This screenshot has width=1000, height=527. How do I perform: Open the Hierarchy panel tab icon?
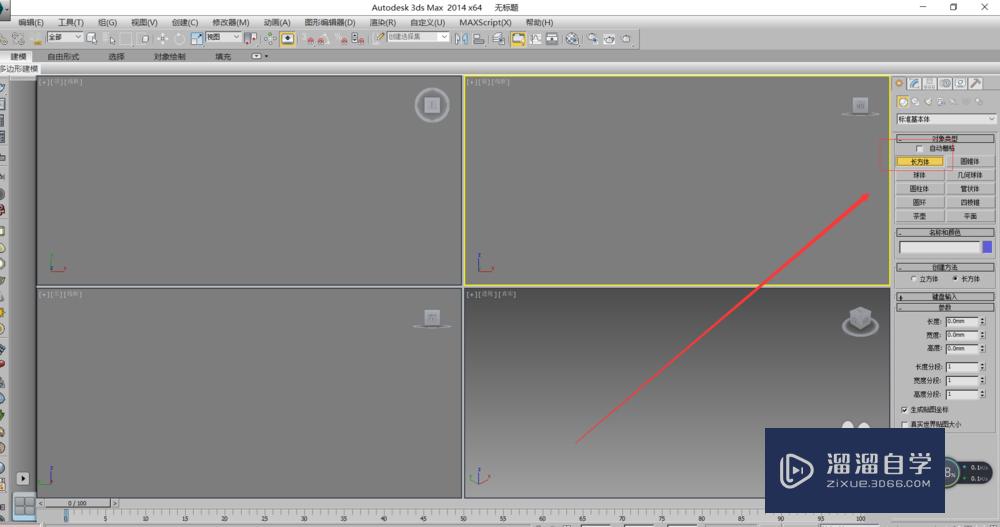click(x=930, y=84)
